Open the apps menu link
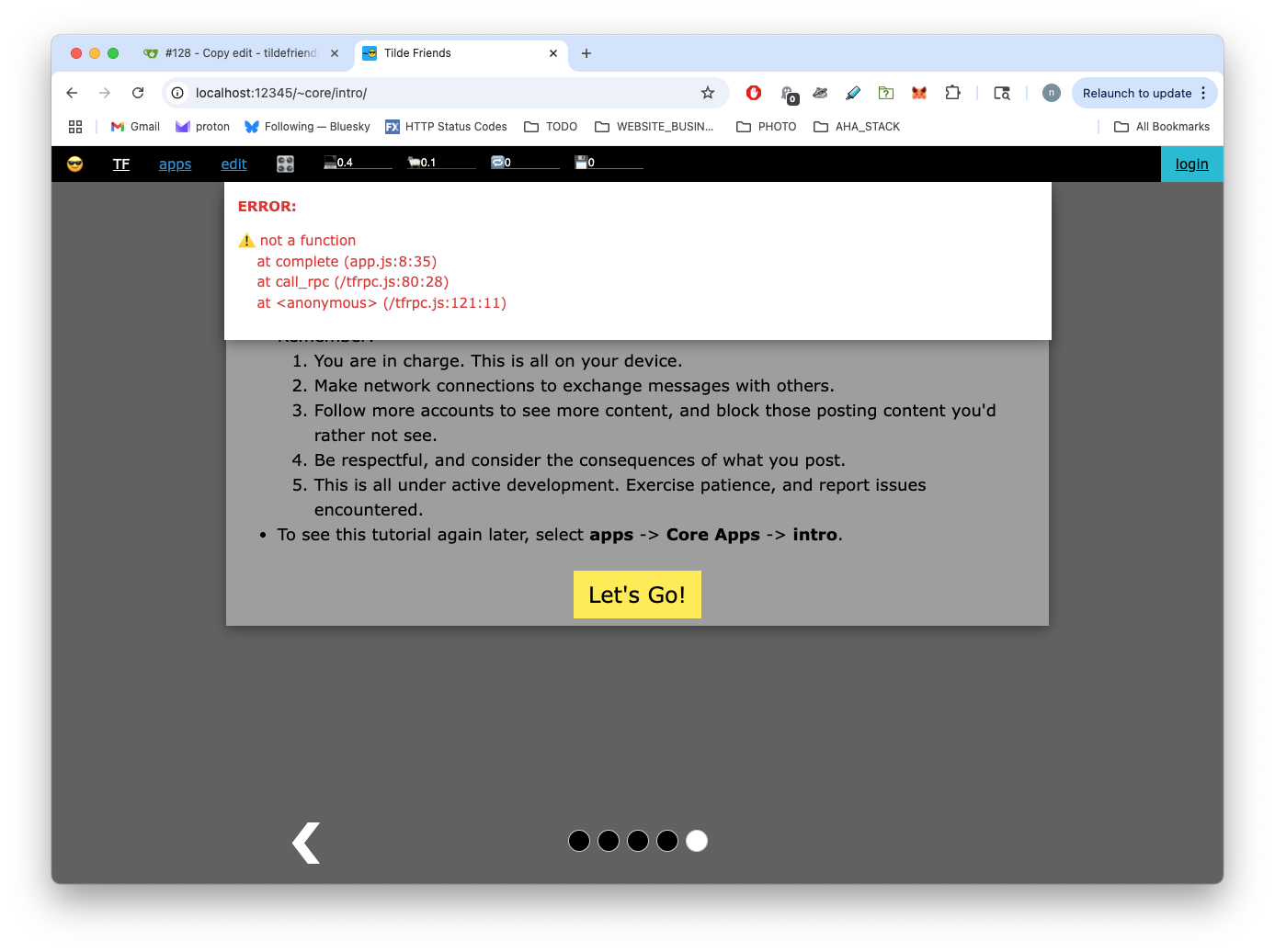Viewport: 1275px width, 952px height. [175, 164]
